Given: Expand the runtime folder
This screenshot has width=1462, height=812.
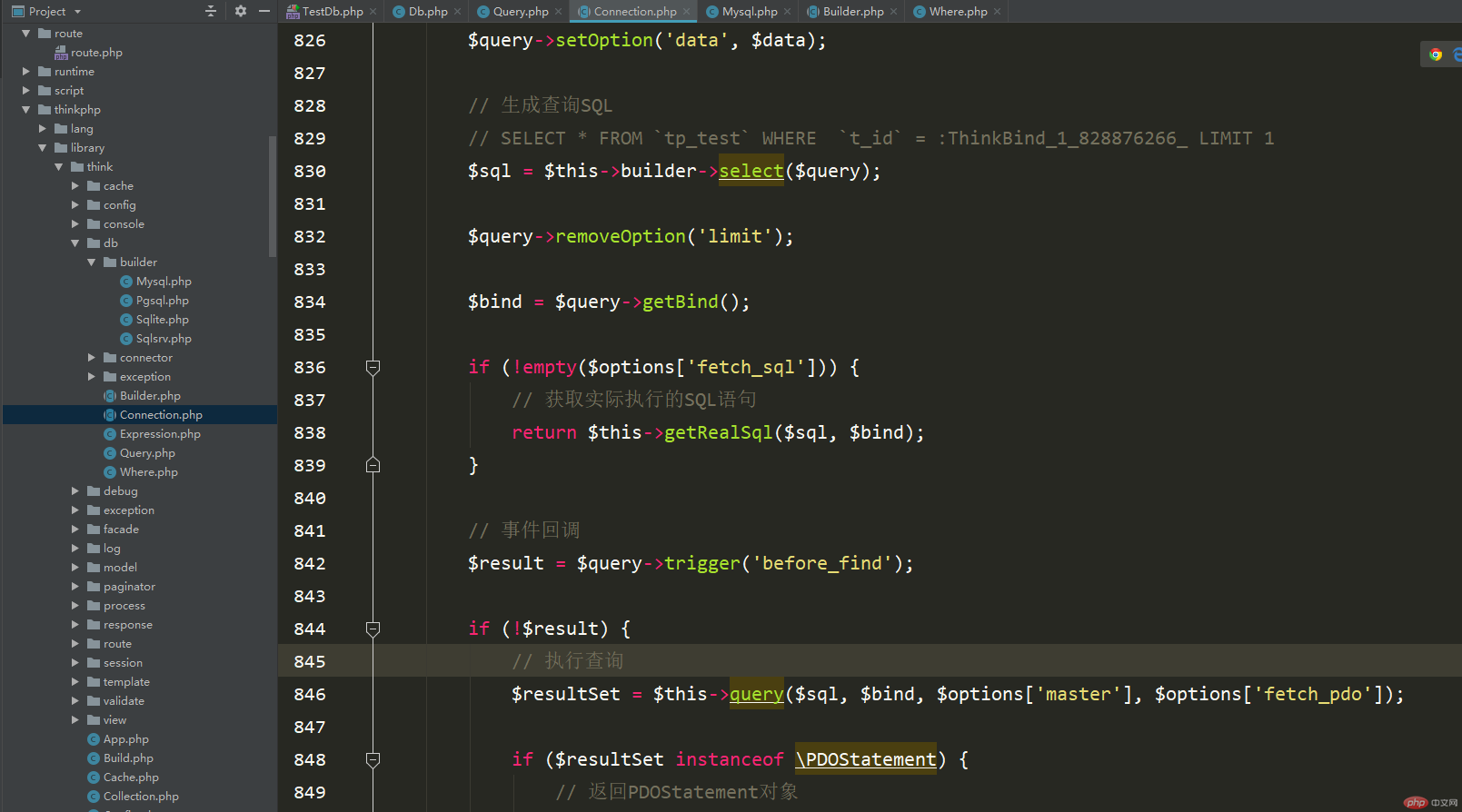Looking at the screenshot, I should (25, 72).
